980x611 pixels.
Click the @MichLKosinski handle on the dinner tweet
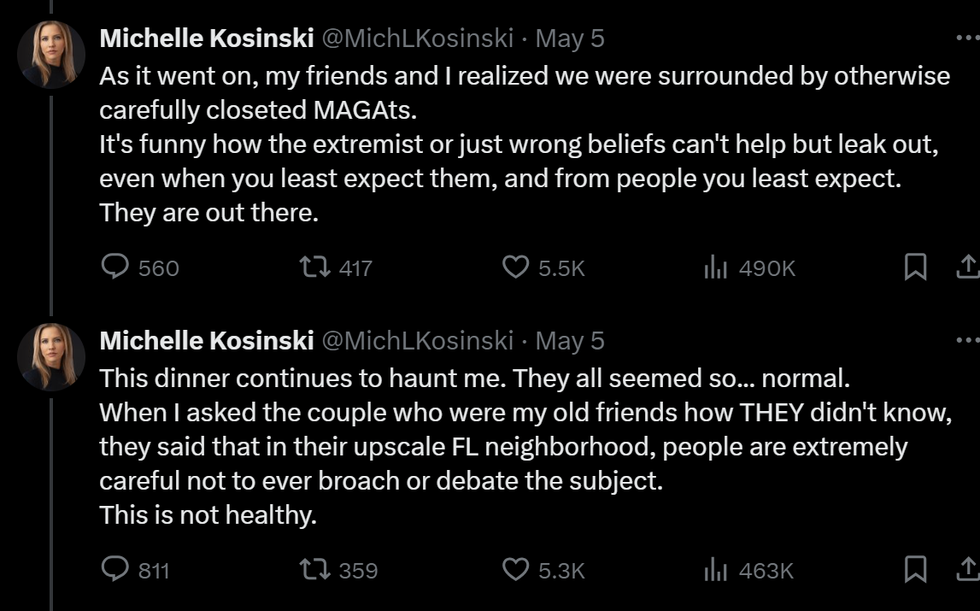click(417, 340)
